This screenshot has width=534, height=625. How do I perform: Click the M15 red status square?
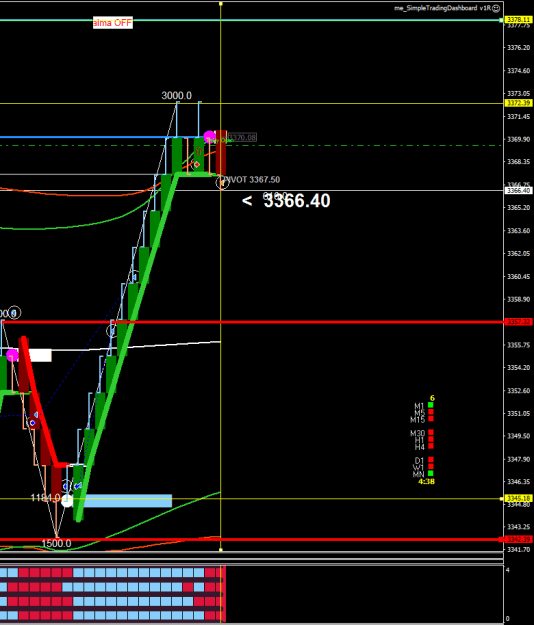pos(430,419)
